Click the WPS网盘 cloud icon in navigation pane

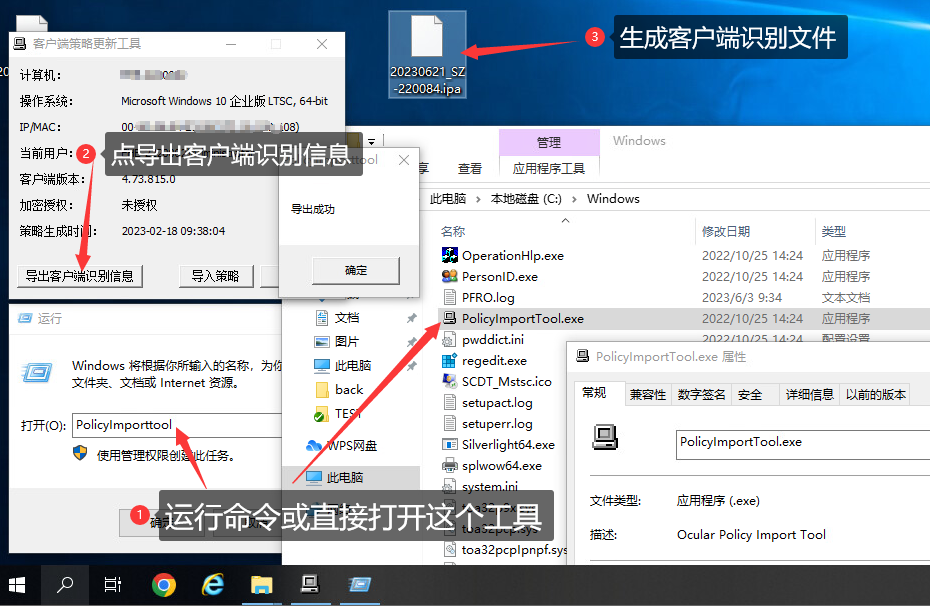[314, 445]
